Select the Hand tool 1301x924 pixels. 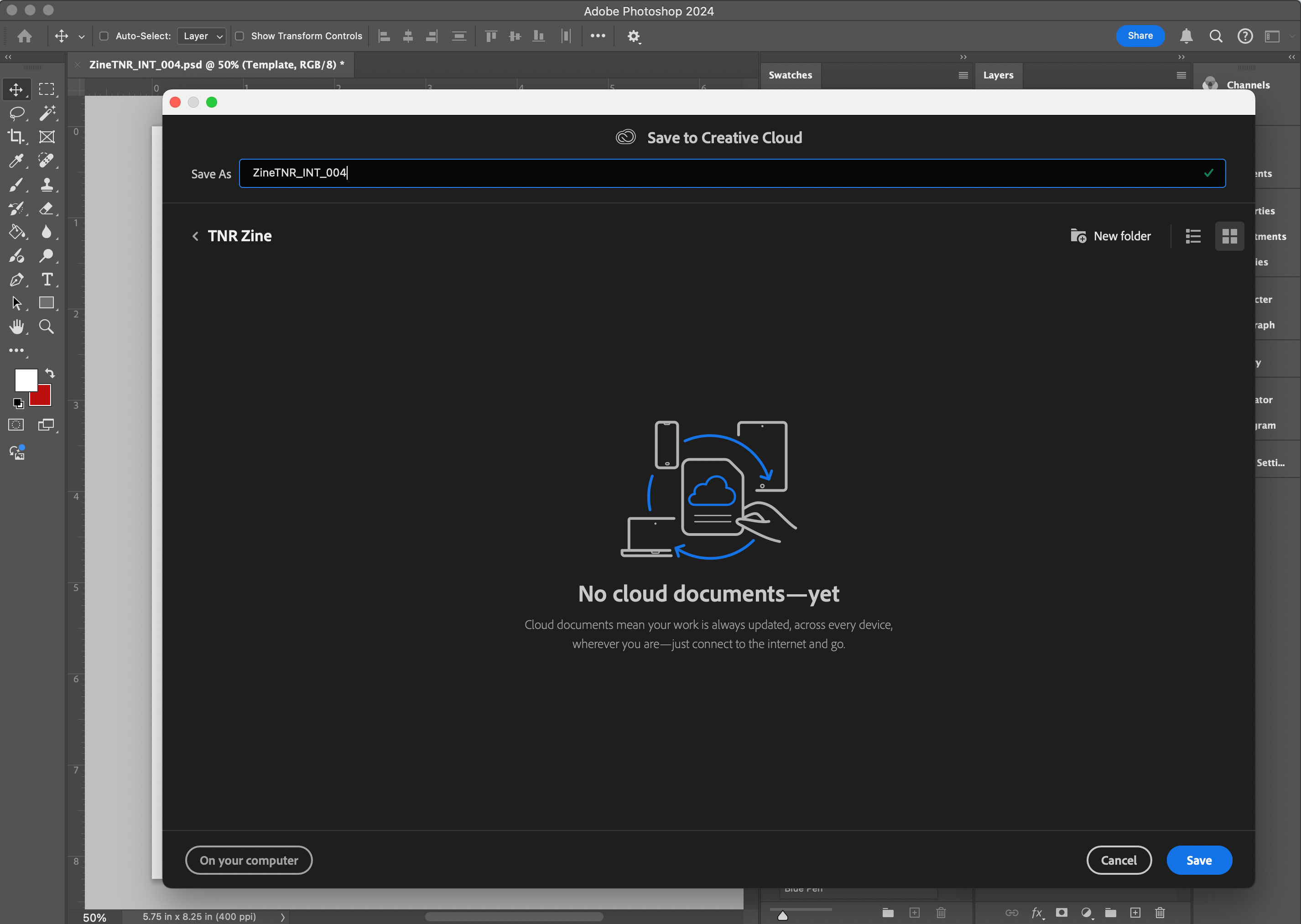[x=16, y=327]
